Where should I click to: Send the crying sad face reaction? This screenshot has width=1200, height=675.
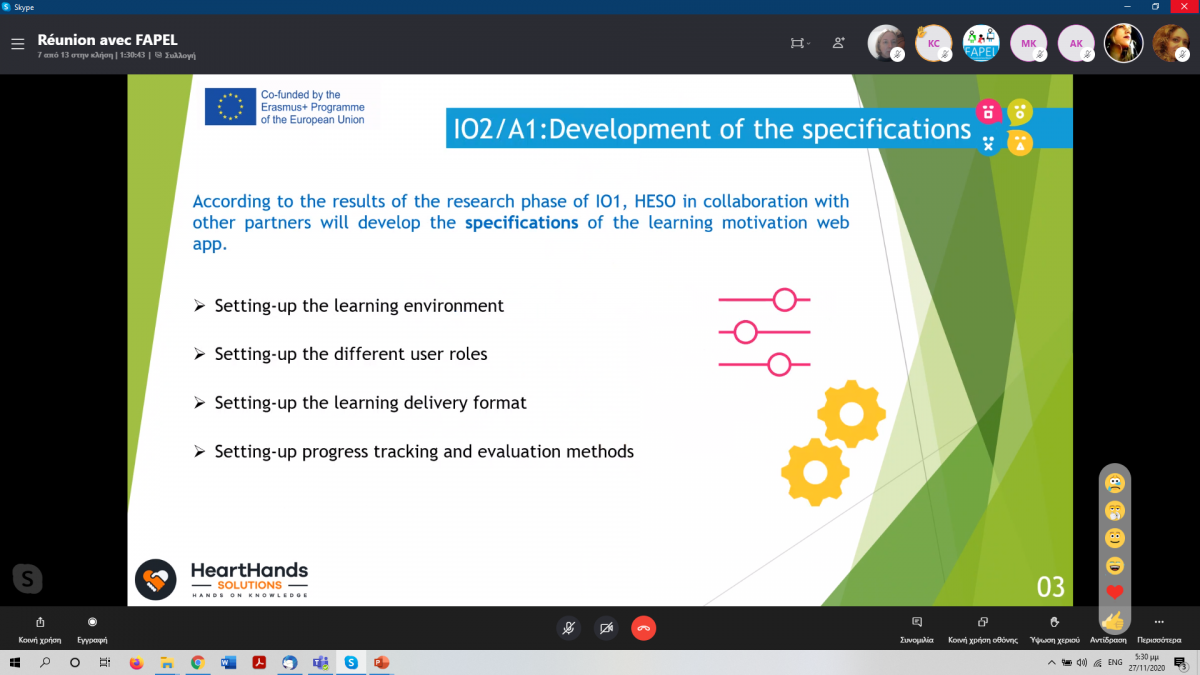point(1115,484)
